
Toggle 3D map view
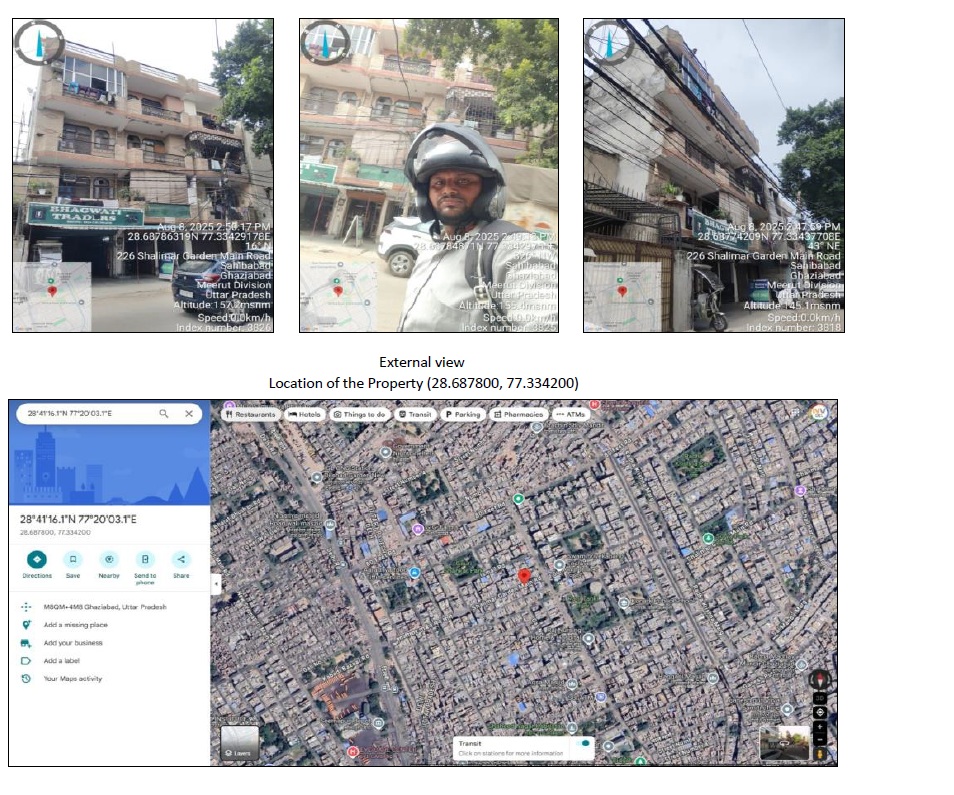(819, 697)
